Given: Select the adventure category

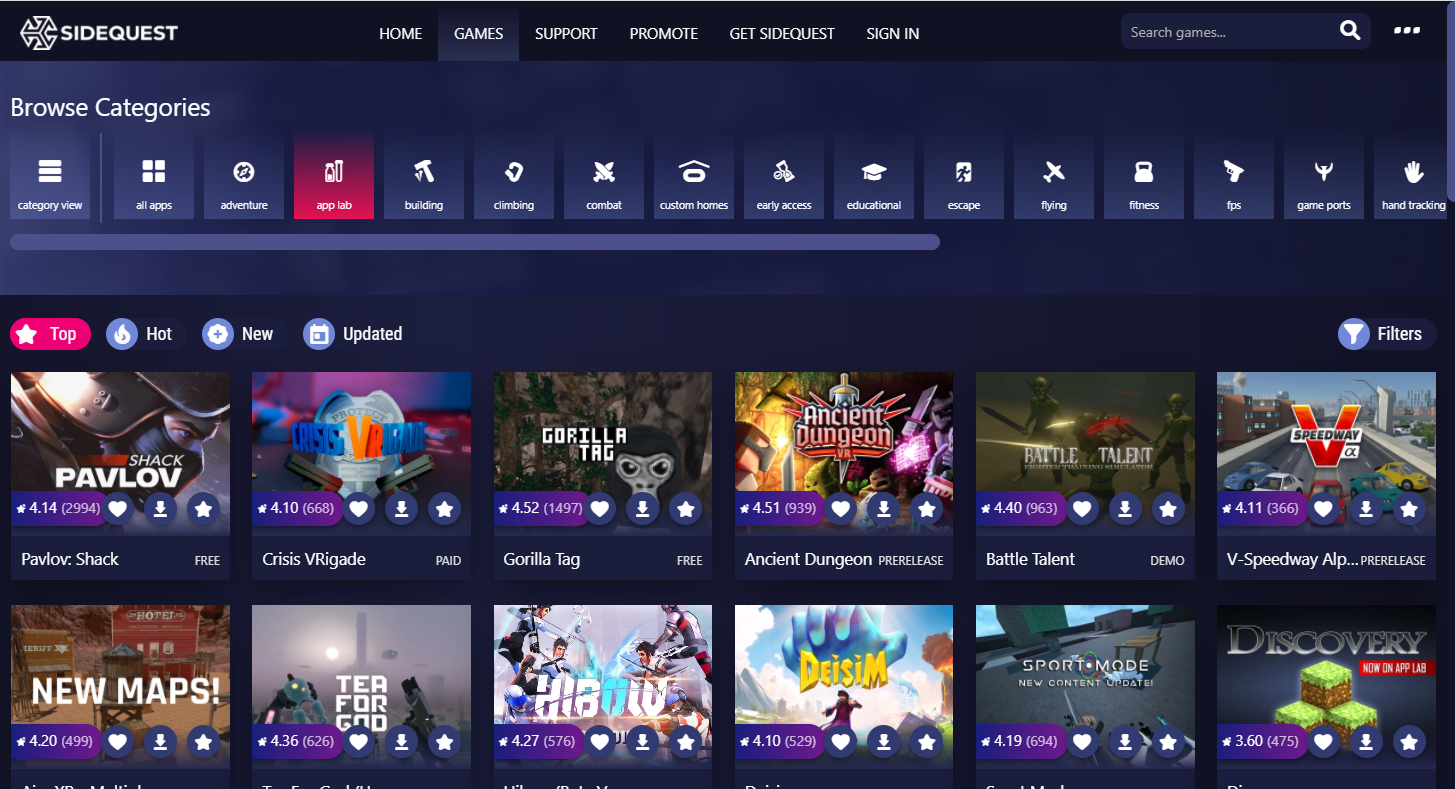Looking at the screenshot, I should point(244,176).
